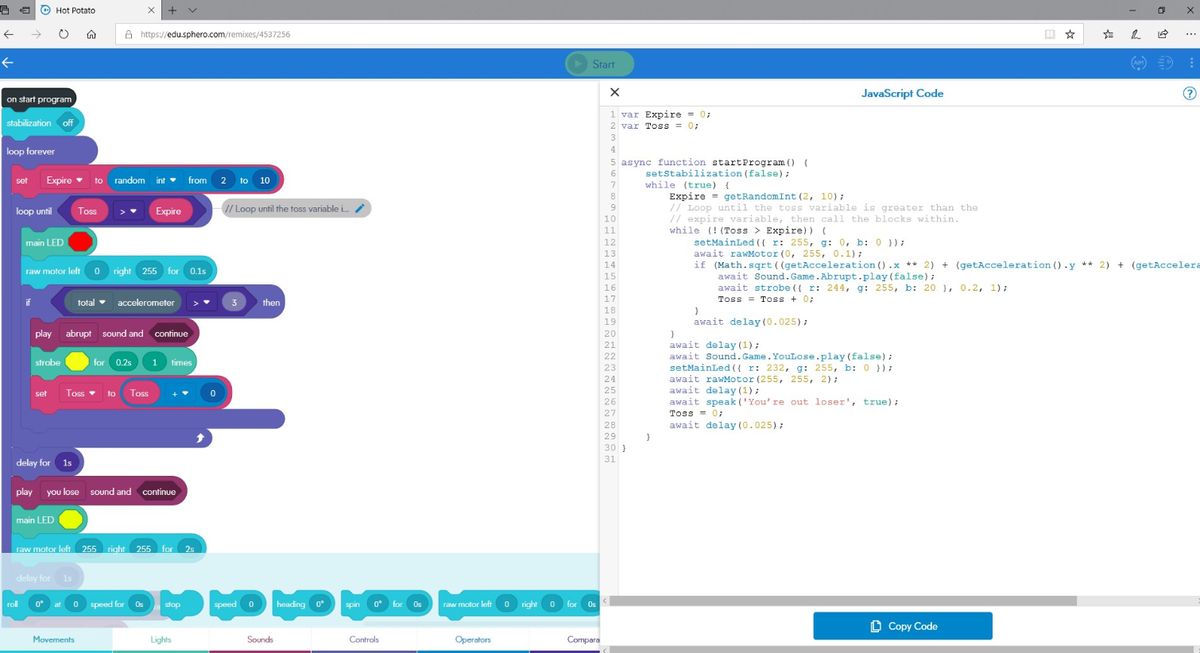
Task: Share this page via the share icon
Action: [x=1163, y=34]
